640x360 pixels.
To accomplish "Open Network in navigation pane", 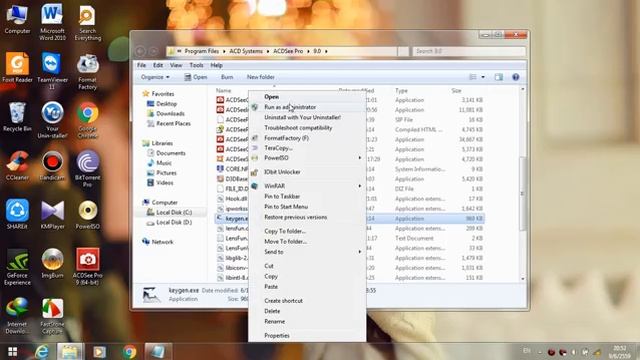I will point(159,242).
